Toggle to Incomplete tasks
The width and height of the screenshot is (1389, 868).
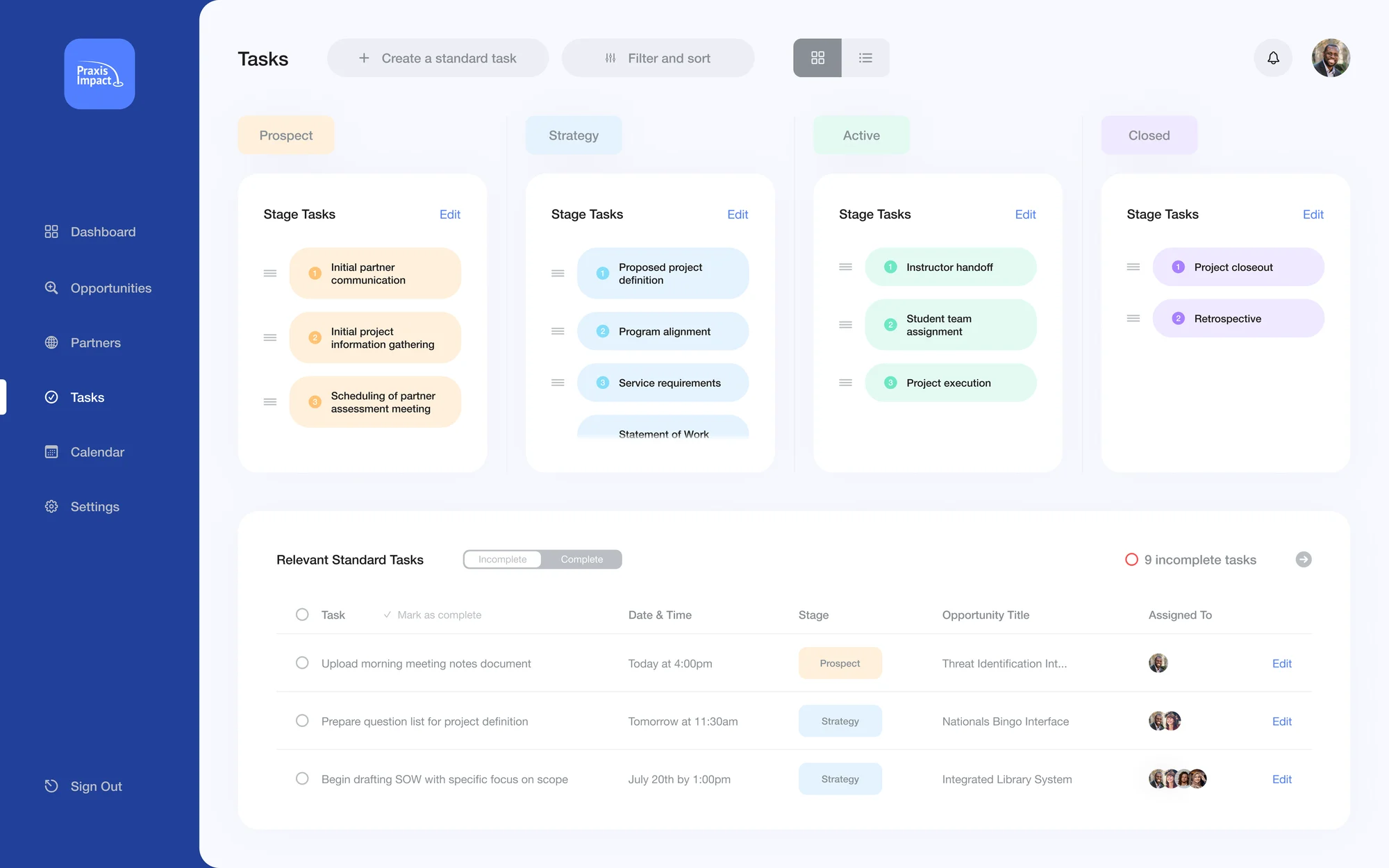(x=503, y=560)
